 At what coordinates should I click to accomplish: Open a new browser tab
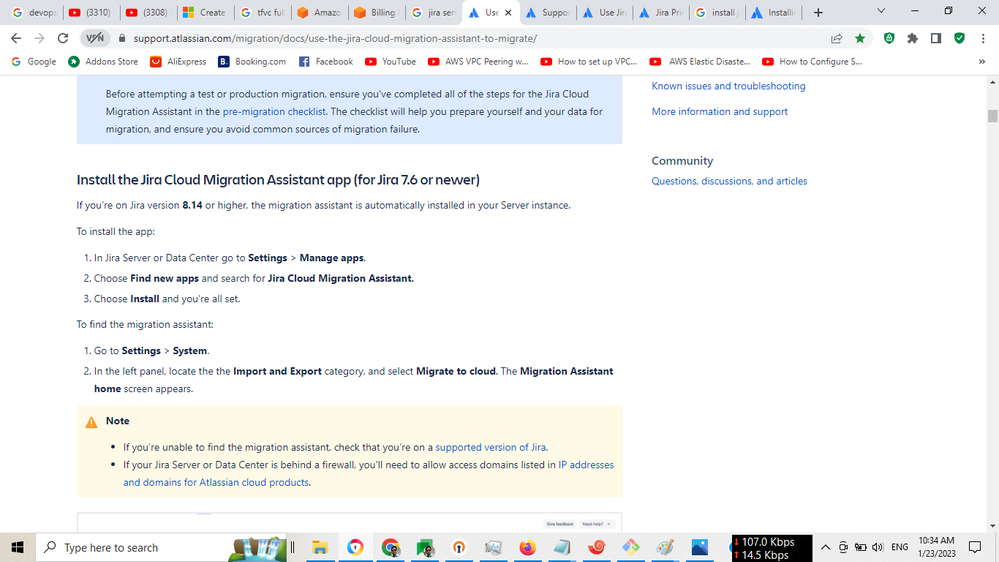tap(818, 12)
